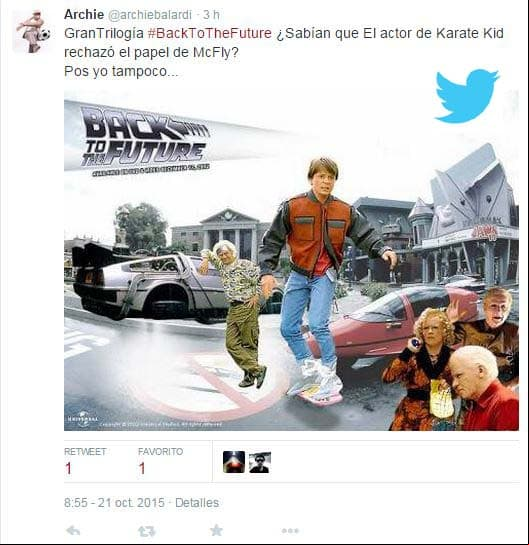Click the '3 h' relative timestamp
Viewport: 529px width, 545px height.
pyautogui.click(x=211, y=15)
